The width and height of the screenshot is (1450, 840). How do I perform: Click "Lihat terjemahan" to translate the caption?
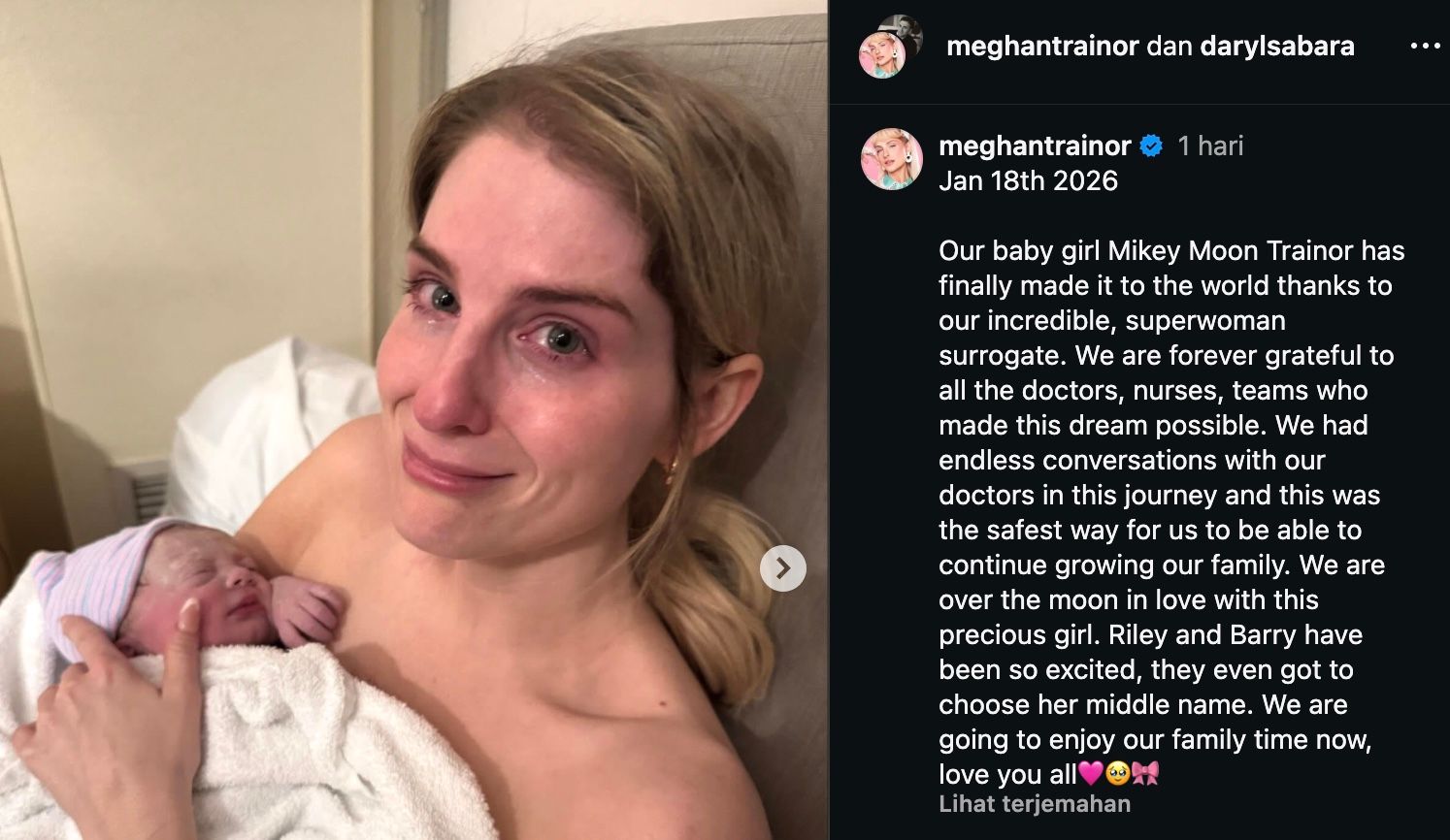tap(1034, 804)
